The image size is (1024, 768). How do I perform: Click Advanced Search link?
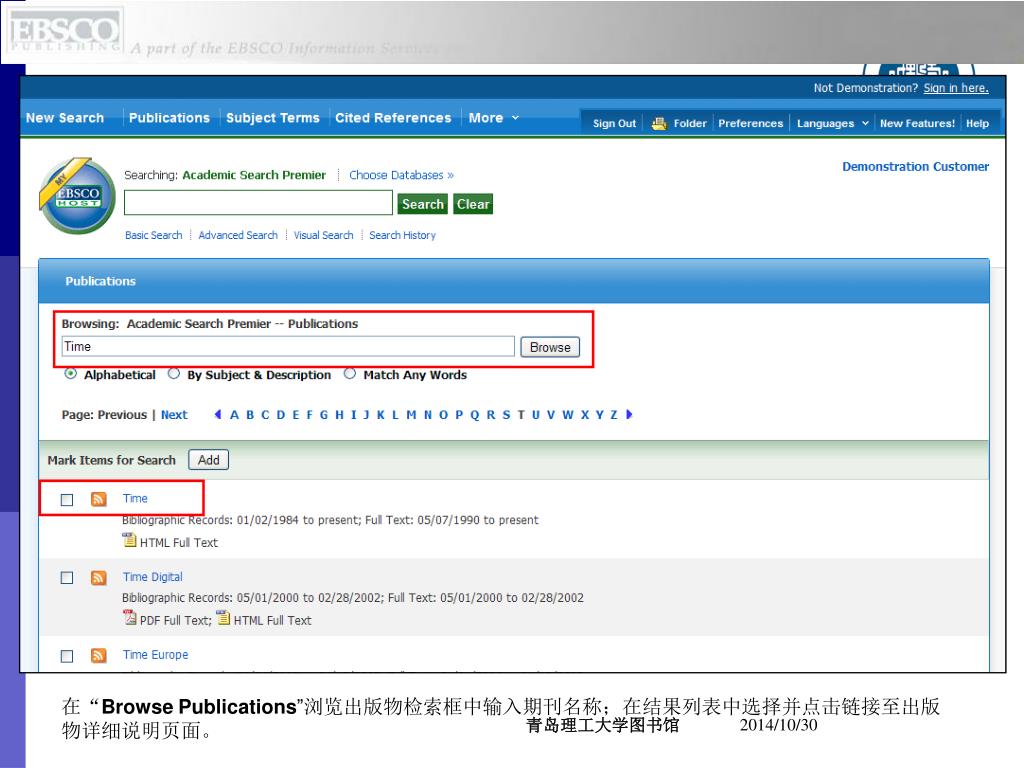tap(238, 235)
